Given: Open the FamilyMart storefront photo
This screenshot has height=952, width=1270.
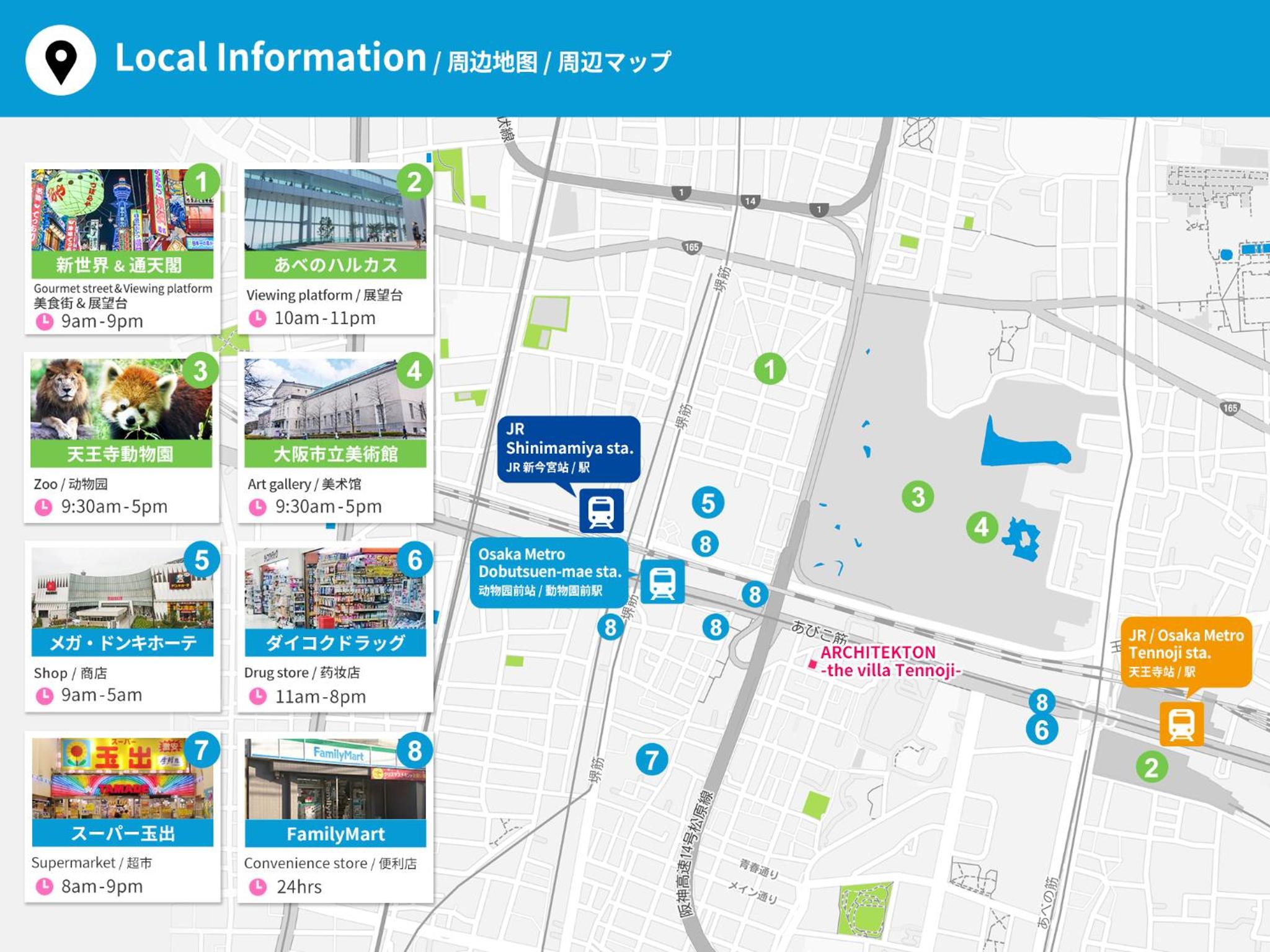Looking at the screenshot, I should click(335, 779).
